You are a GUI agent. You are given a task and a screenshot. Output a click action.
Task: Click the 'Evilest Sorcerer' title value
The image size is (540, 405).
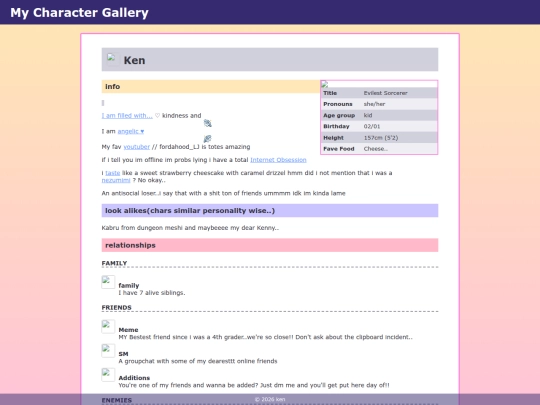coord(385,93)
